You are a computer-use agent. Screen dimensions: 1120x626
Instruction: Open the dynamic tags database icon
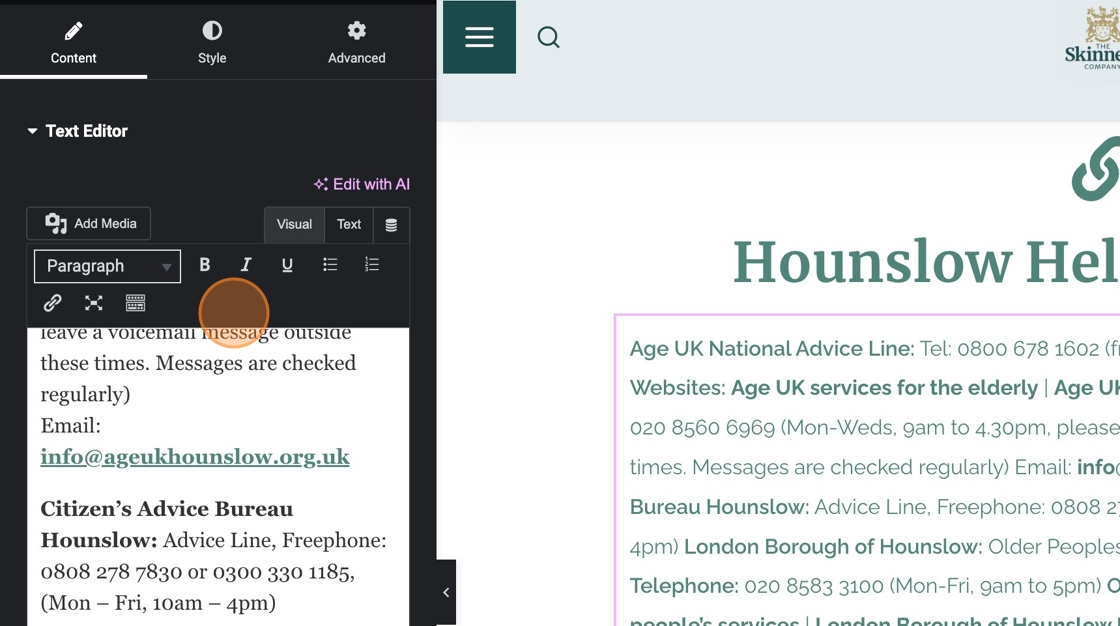391,225
